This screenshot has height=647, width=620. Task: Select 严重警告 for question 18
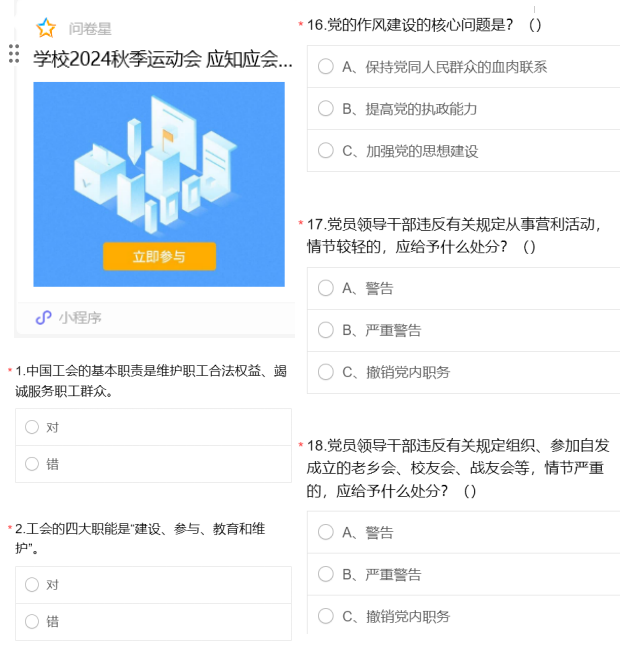[326, 574]
